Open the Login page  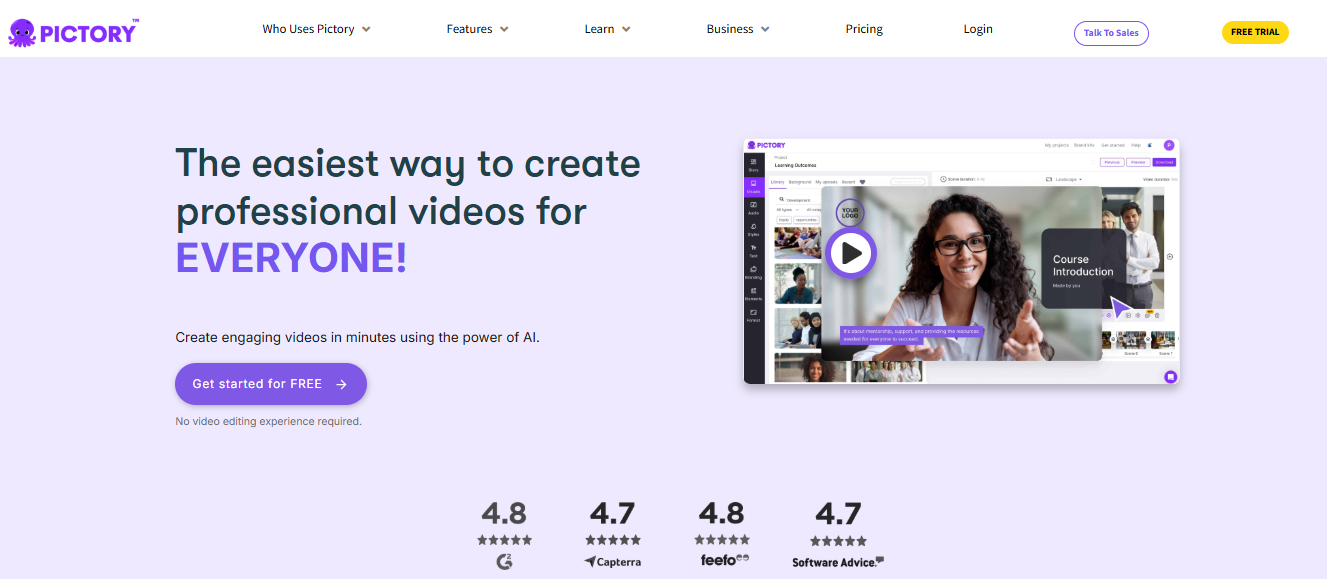(x=978, y=29)
